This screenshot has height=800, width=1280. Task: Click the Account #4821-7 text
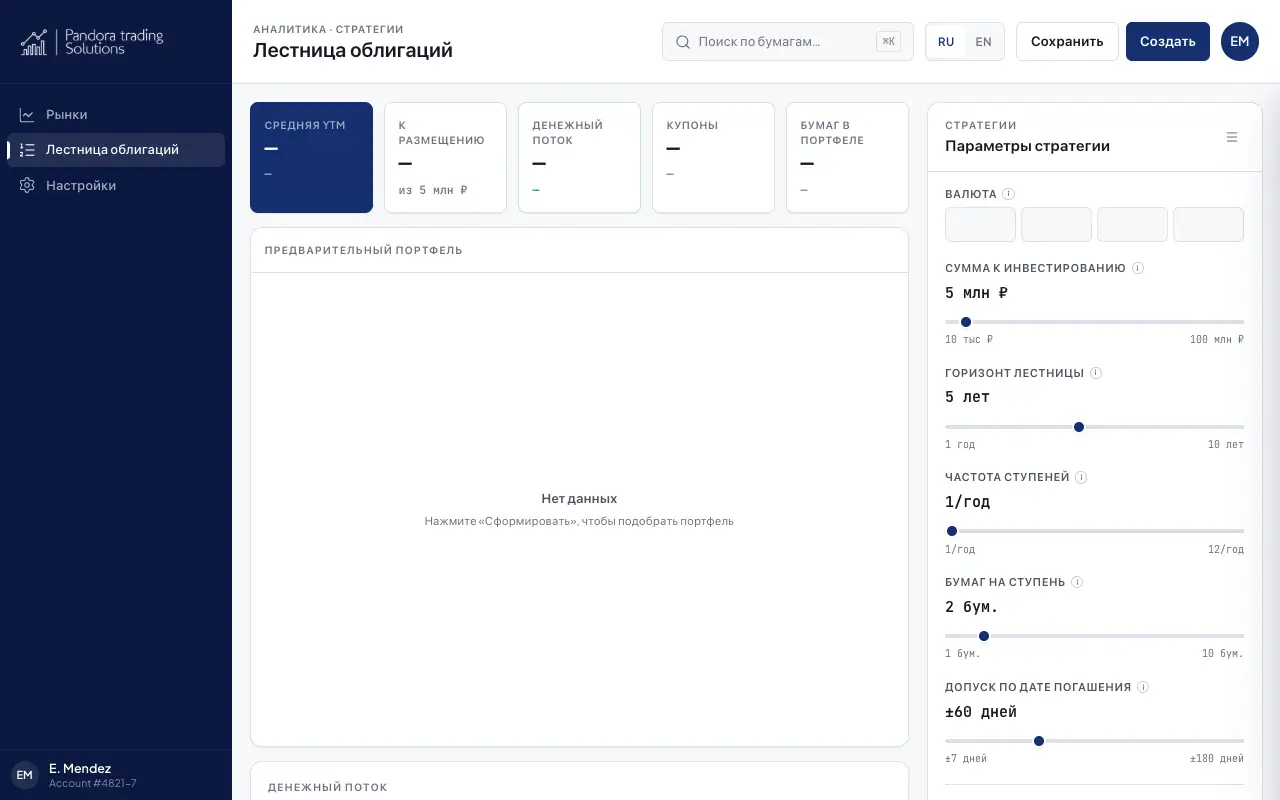click(x=93, y=784)
